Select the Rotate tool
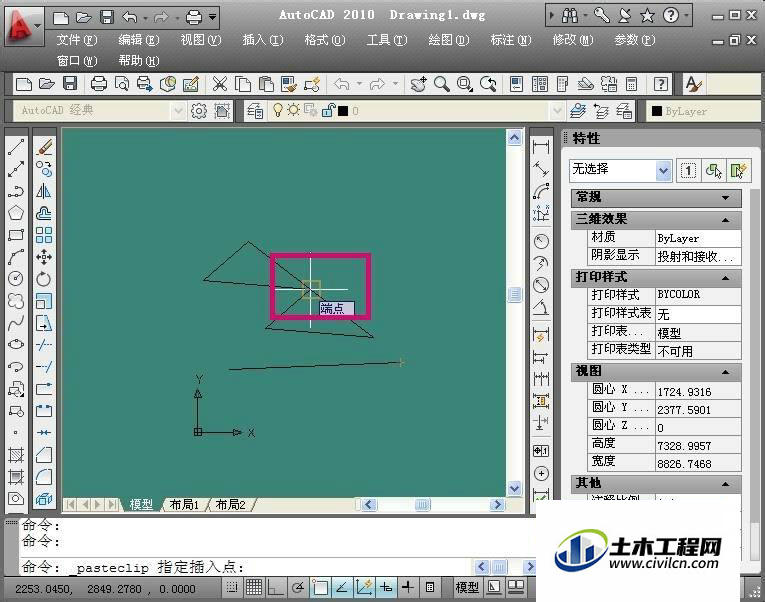This screenshot has width=765, height=602. point(44,279)
